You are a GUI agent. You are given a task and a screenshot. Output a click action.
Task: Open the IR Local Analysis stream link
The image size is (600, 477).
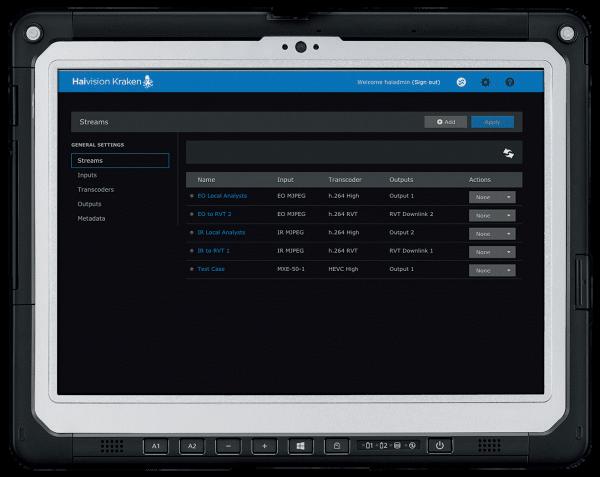click(221, 233)
